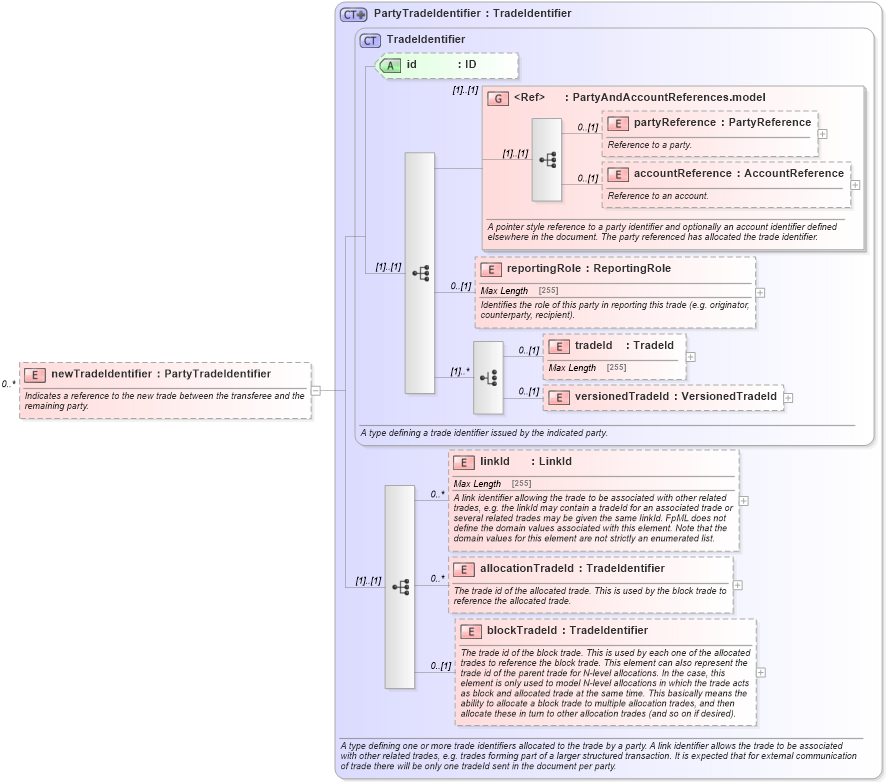Expand the partyReference element
Image resolution: width=887 pixels, height=782 pixels.
point(823,134)
